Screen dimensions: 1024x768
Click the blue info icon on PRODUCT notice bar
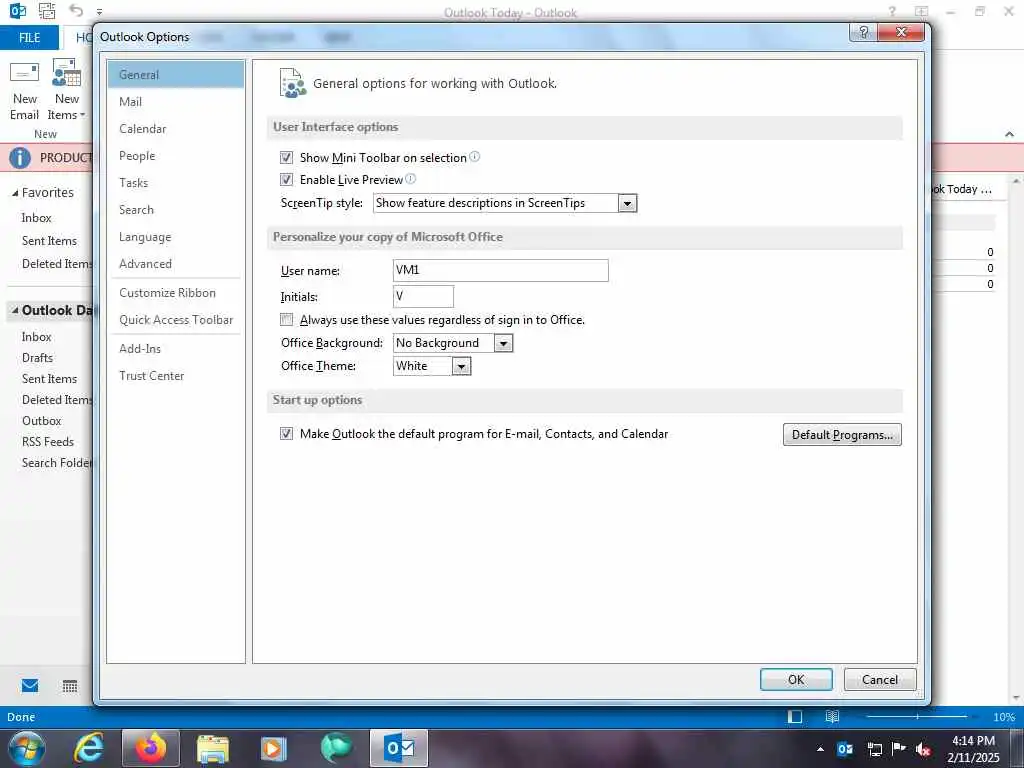tap(20, 157)
